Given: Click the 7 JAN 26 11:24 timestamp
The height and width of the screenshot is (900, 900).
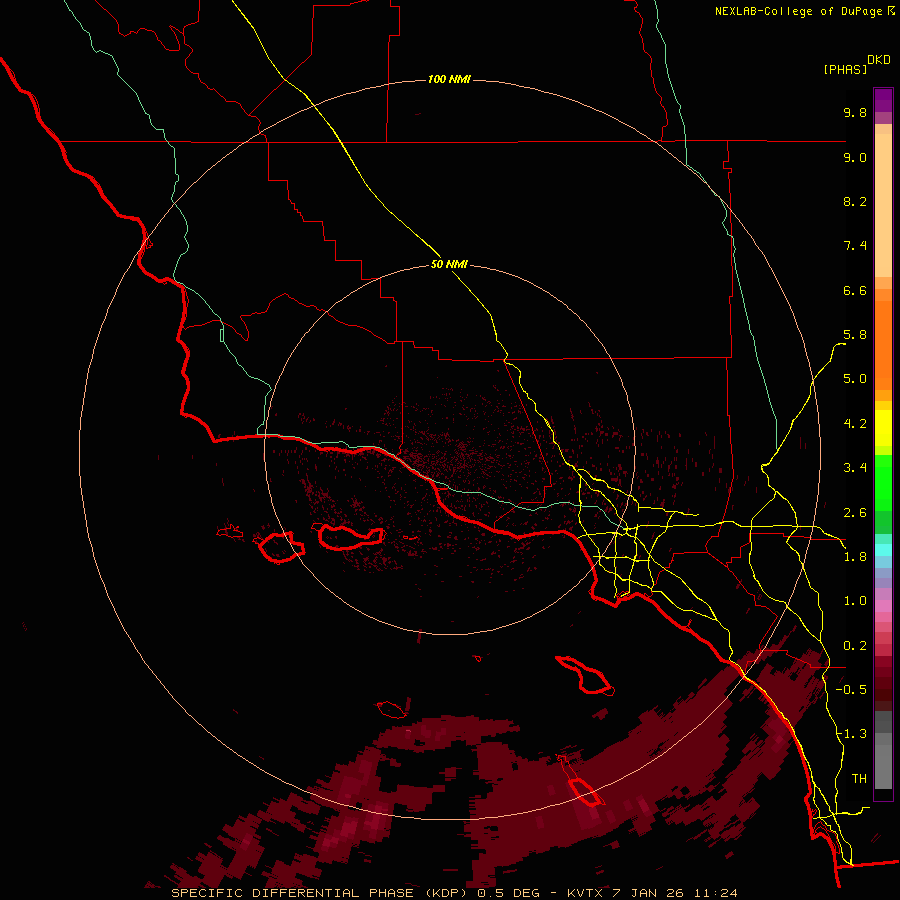Looking at the screenshot, I should pos(676,893).
